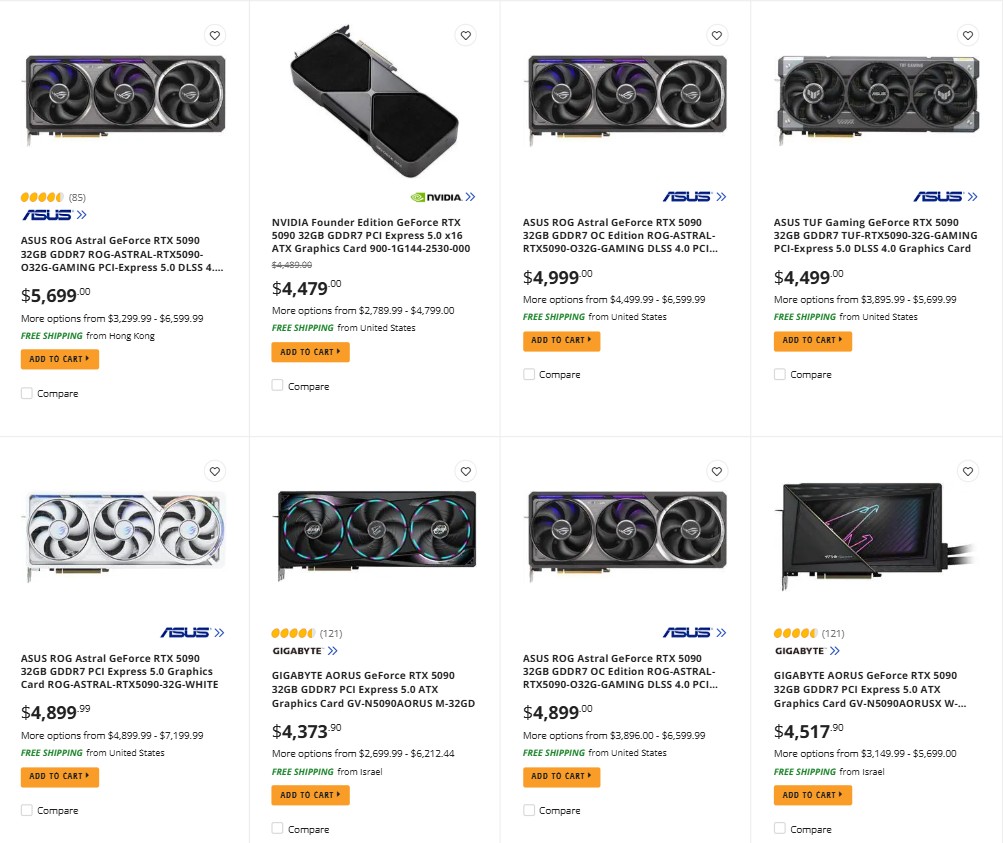Add the white ROG Astral card to wishlist
Viewport: 1003px width, 843px height.
point(214,471)
